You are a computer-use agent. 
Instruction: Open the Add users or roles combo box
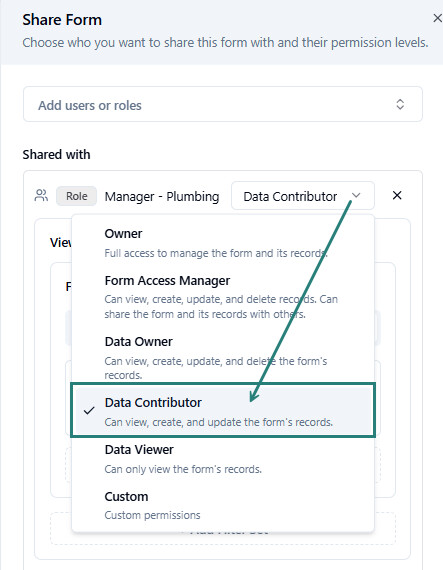pyautogui.click(x=223, y=104)
